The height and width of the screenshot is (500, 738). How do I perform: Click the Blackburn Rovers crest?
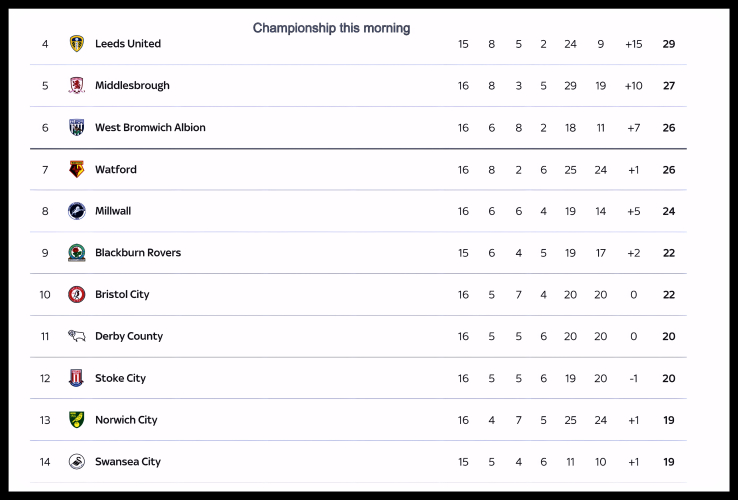(77, 253)
